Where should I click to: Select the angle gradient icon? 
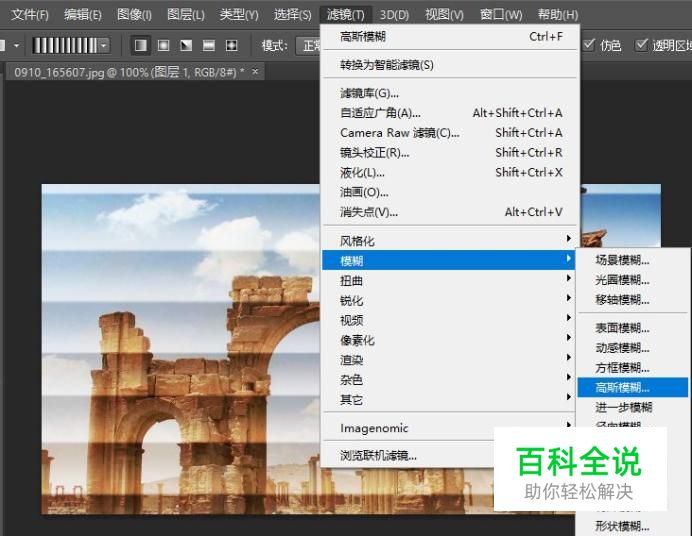click(x=186, y=45)
